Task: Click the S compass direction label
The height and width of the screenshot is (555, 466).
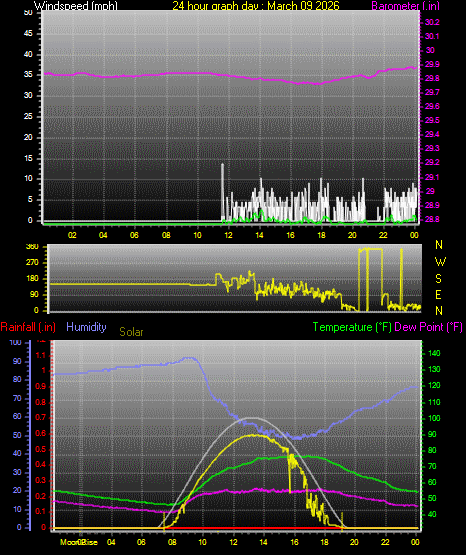Action: click(x=438, y=279)
